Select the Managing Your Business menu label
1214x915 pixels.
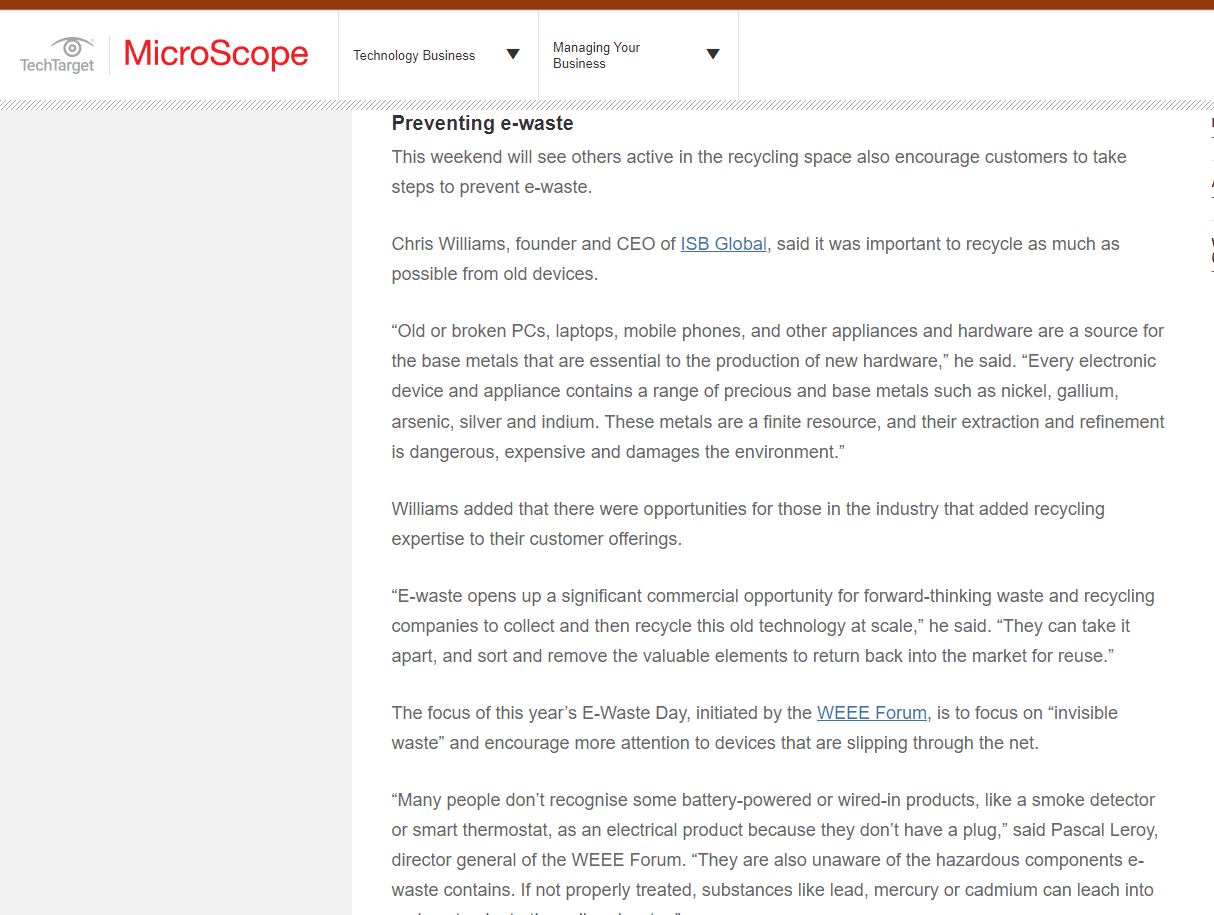596,56
